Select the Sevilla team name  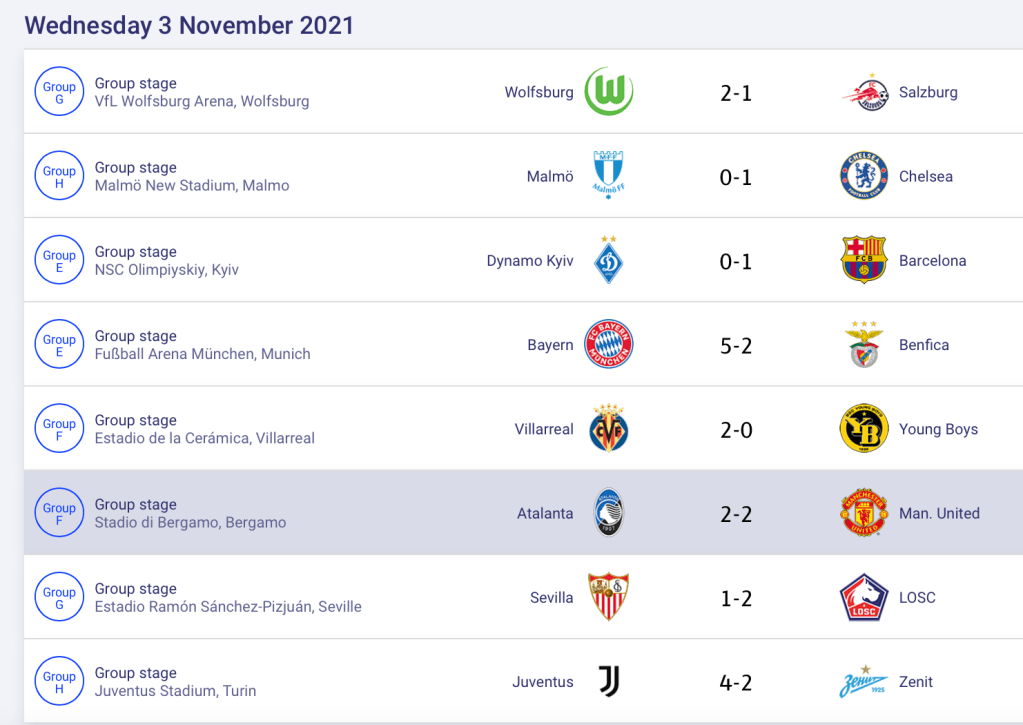552,598
